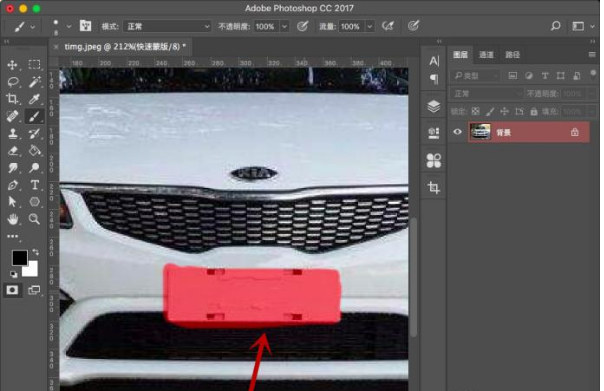The image size is (604, 391).
Task: Lock transparent pixels
Action: 476,112
